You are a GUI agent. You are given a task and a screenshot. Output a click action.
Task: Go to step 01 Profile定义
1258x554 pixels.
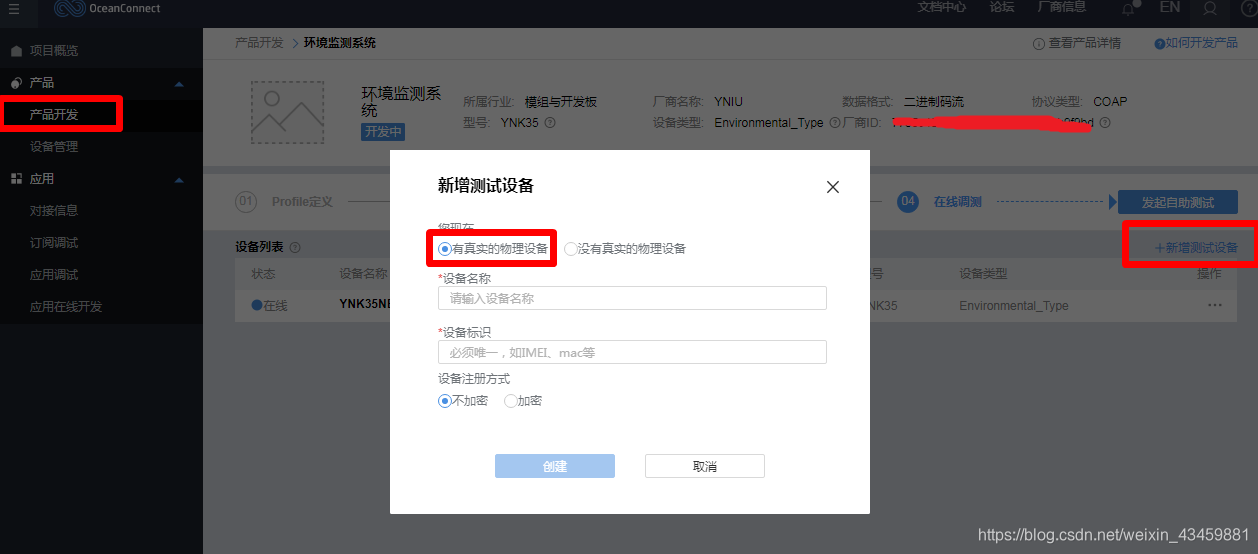(x=285, y=202)
